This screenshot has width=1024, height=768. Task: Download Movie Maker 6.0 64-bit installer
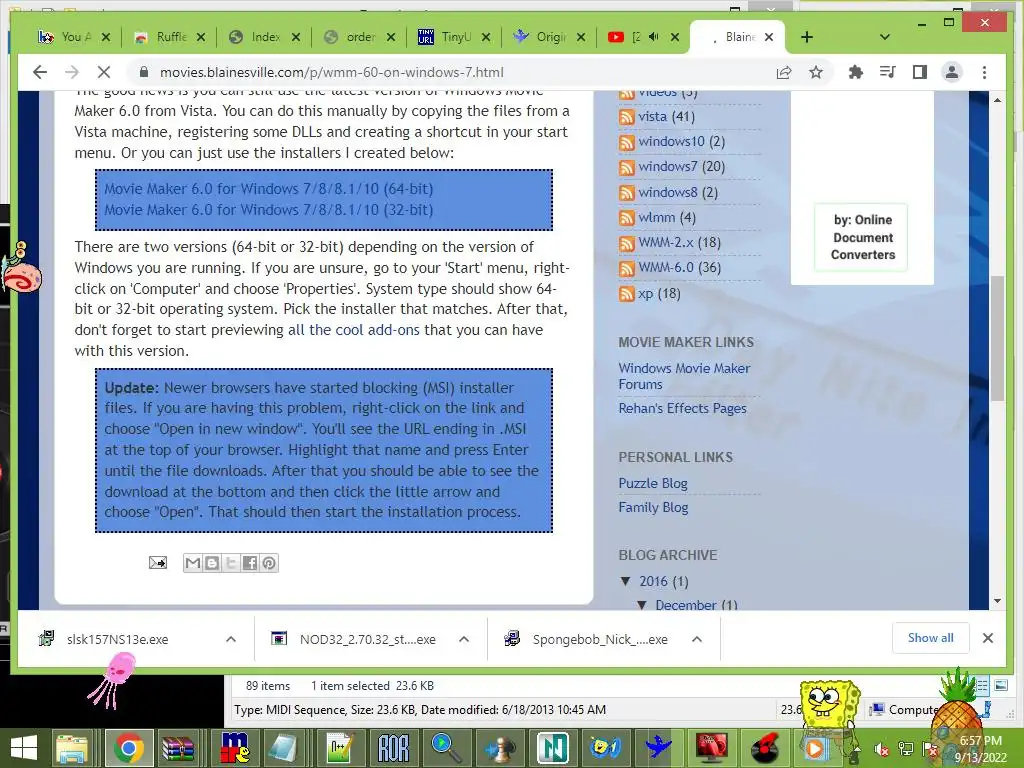(268, 189)
